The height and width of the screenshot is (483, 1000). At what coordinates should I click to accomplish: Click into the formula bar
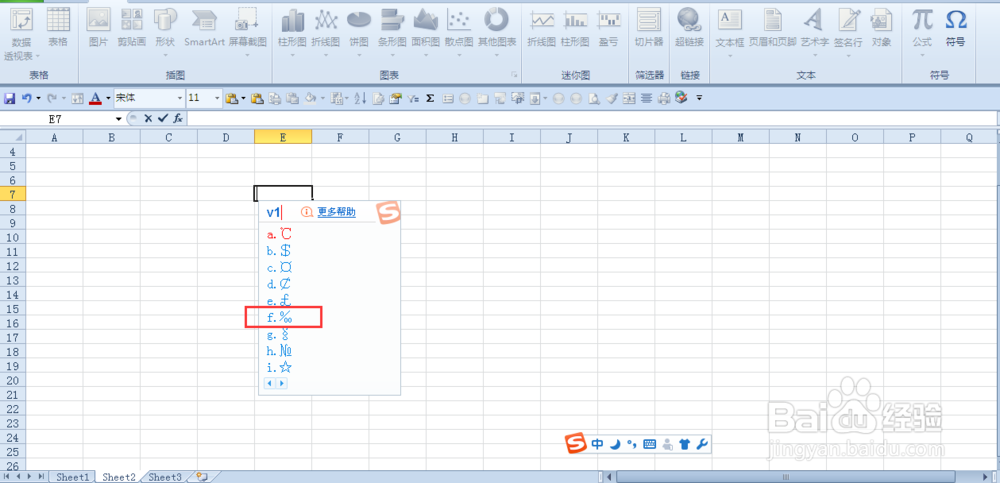pos(592,119)
